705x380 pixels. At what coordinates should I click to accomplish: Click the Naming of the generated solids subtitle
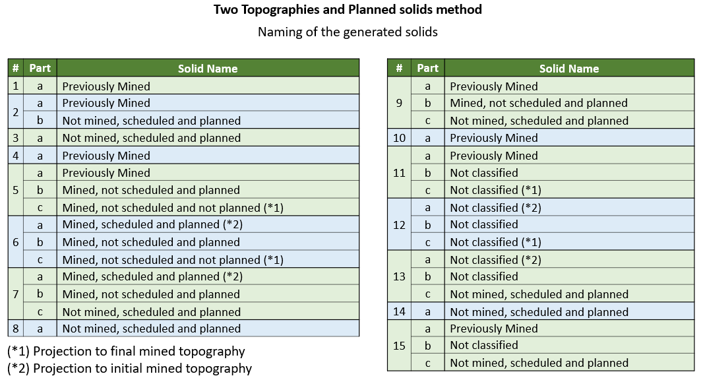(348, 32)
